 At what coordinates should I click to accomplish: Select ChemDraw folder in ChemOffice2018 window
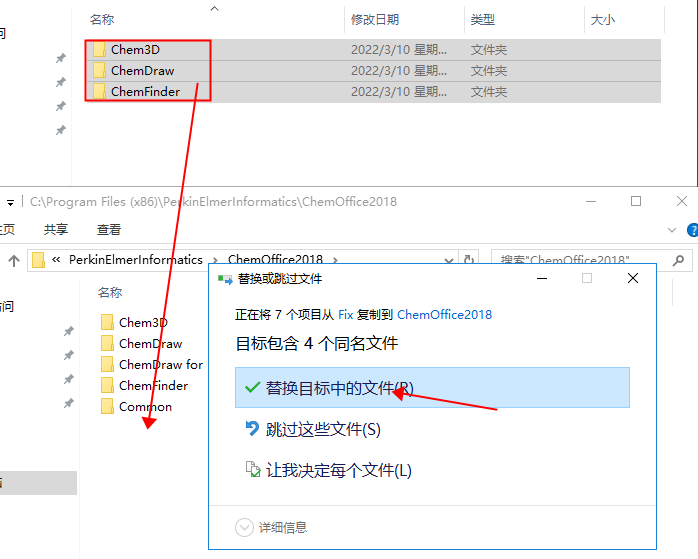click(150, 343)
